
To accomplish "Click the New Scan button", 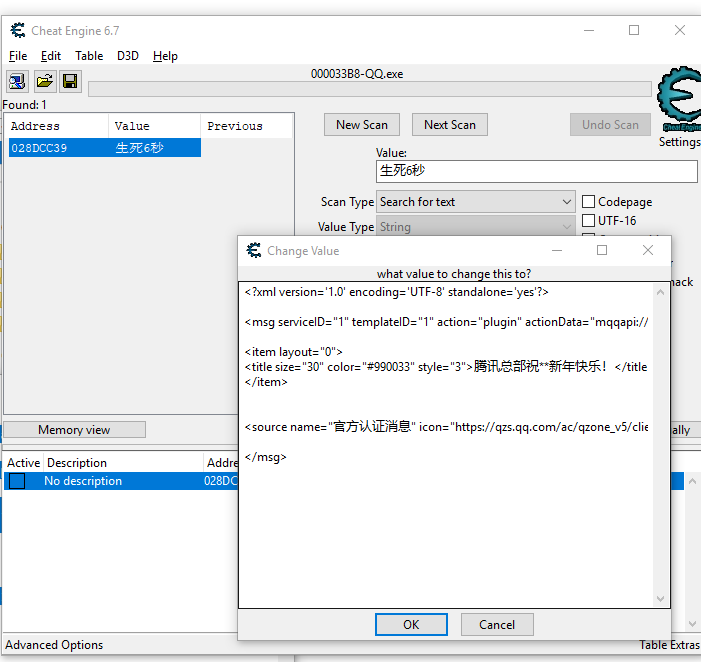I will (x=362, y=125).
